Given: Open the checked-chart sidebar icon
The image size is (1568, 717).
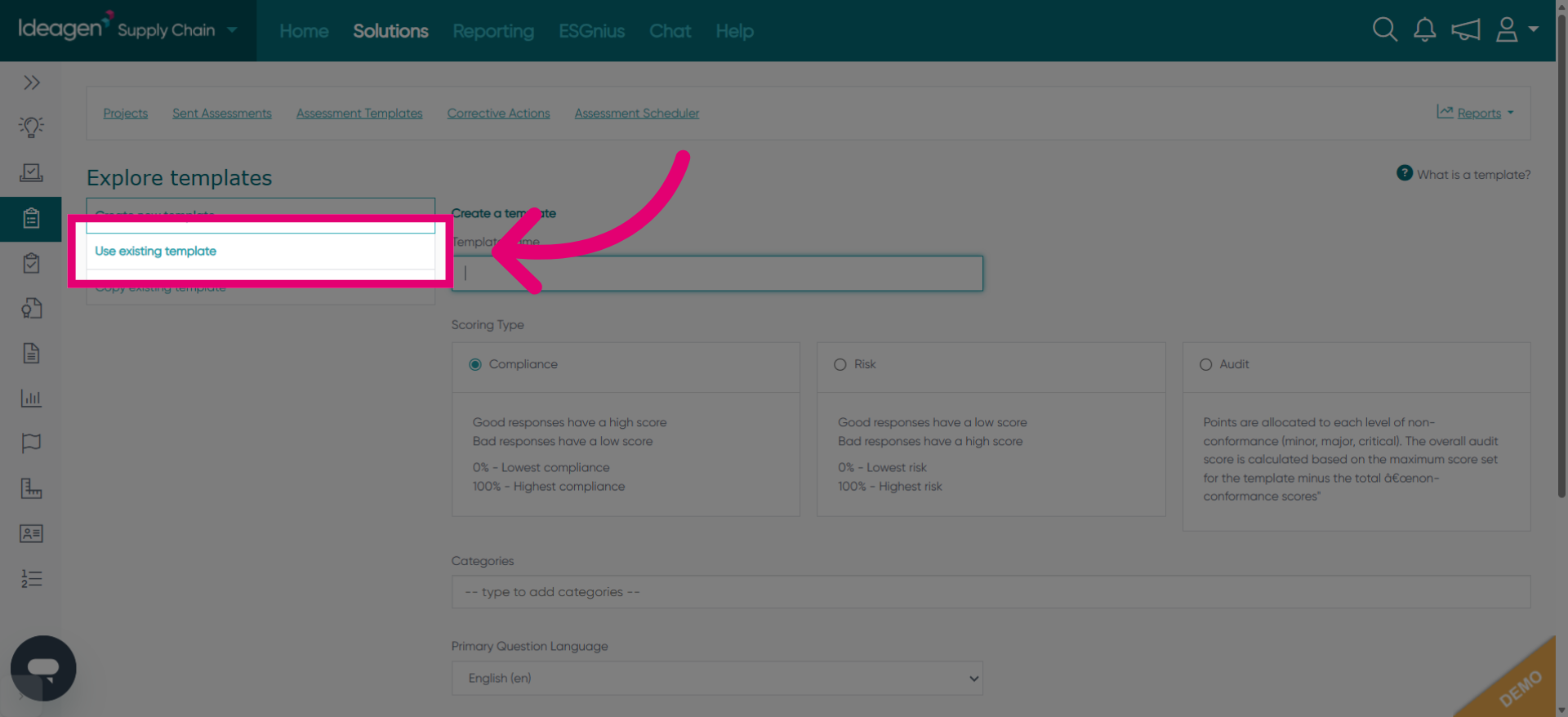Looking at the screenshot, I should [x=31, y=172].
